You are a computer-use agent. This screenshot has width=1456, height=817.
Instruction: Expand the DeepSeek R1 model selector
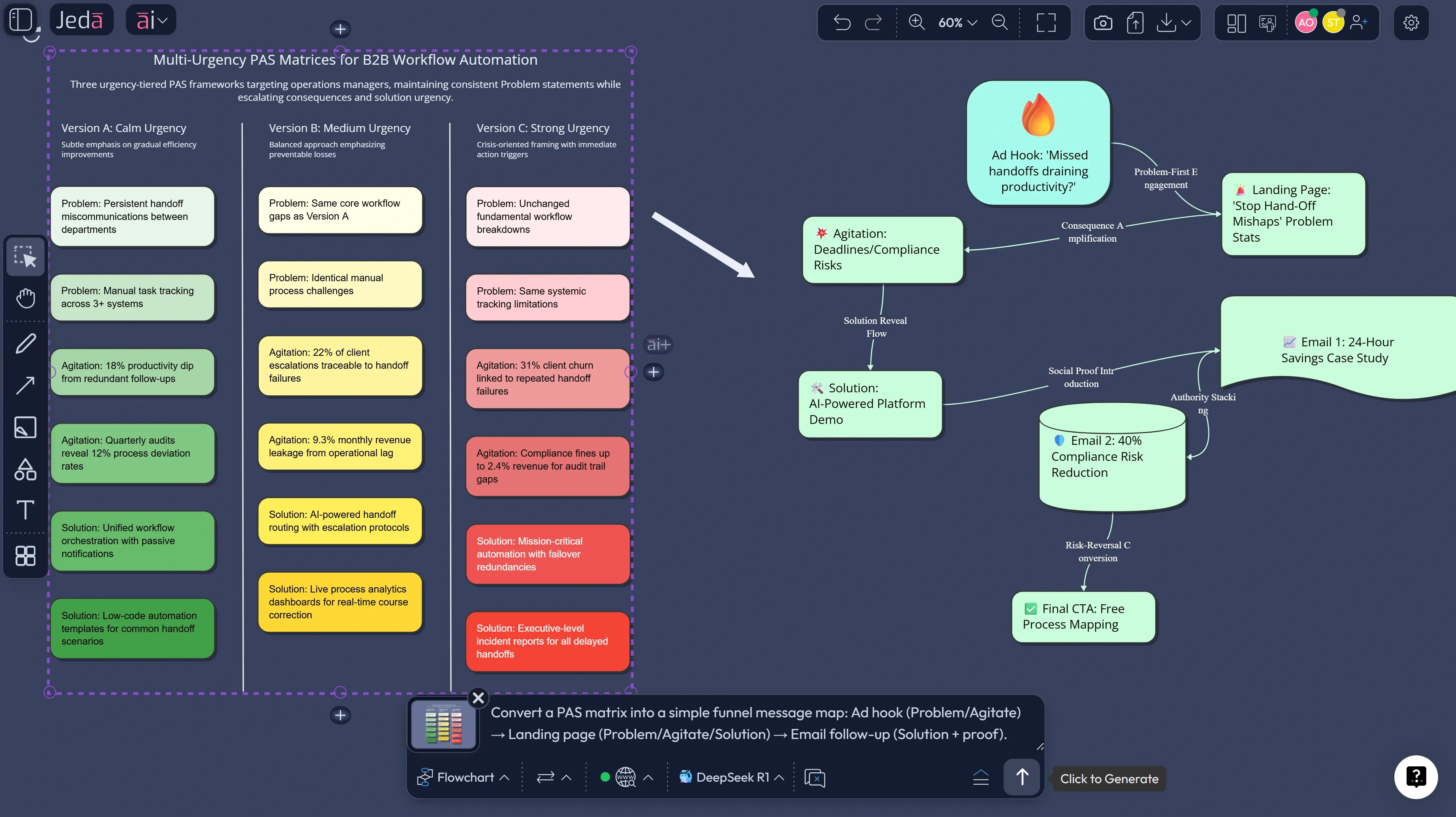click(732, 777)
